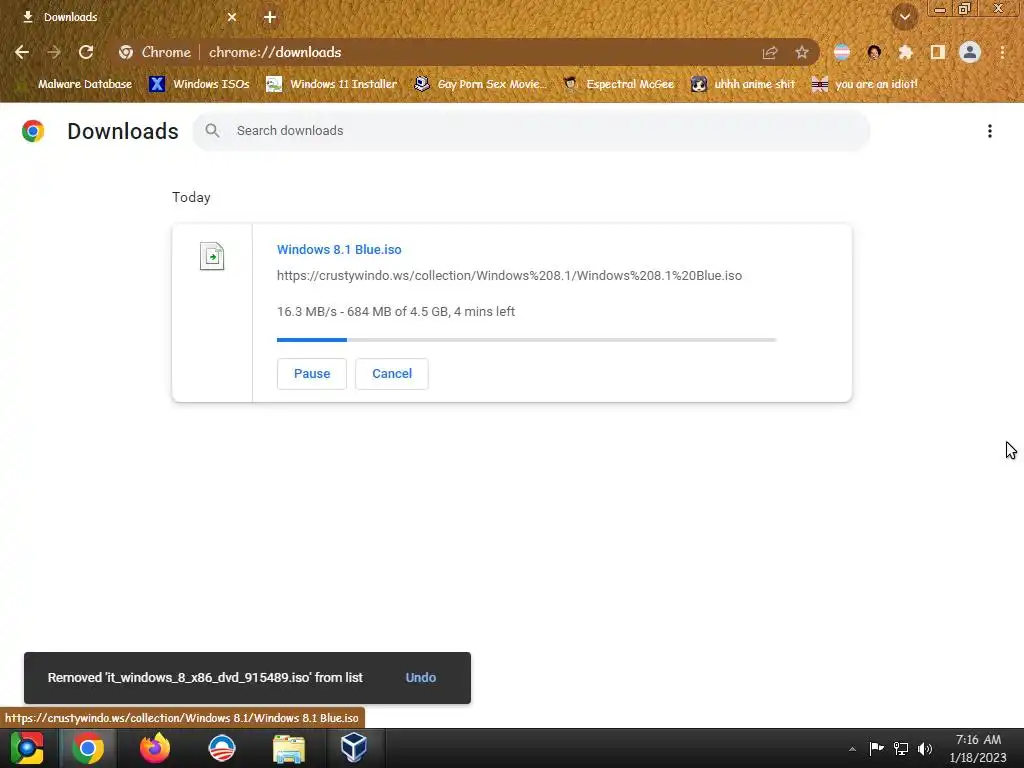Open 'you are an idiot!' bookmark
1024x768 pixels.
tap(864, 84)
